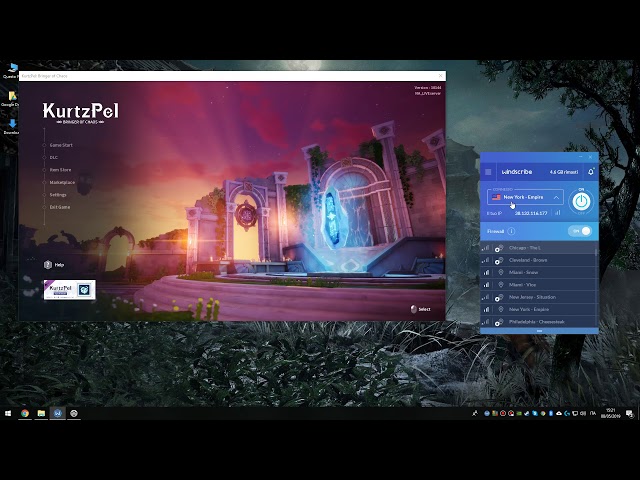
Task: Show Firewall info icon
Action: (511, 231)
